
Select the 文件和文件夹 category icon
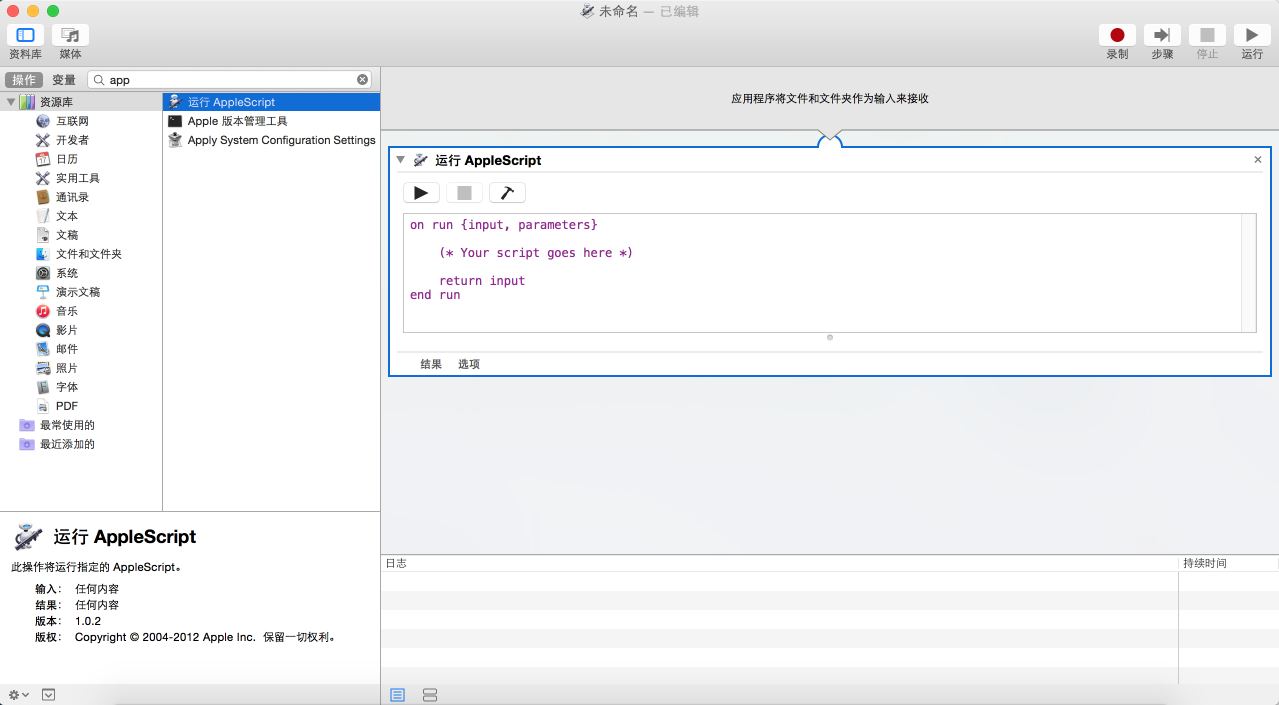(43, 254)
